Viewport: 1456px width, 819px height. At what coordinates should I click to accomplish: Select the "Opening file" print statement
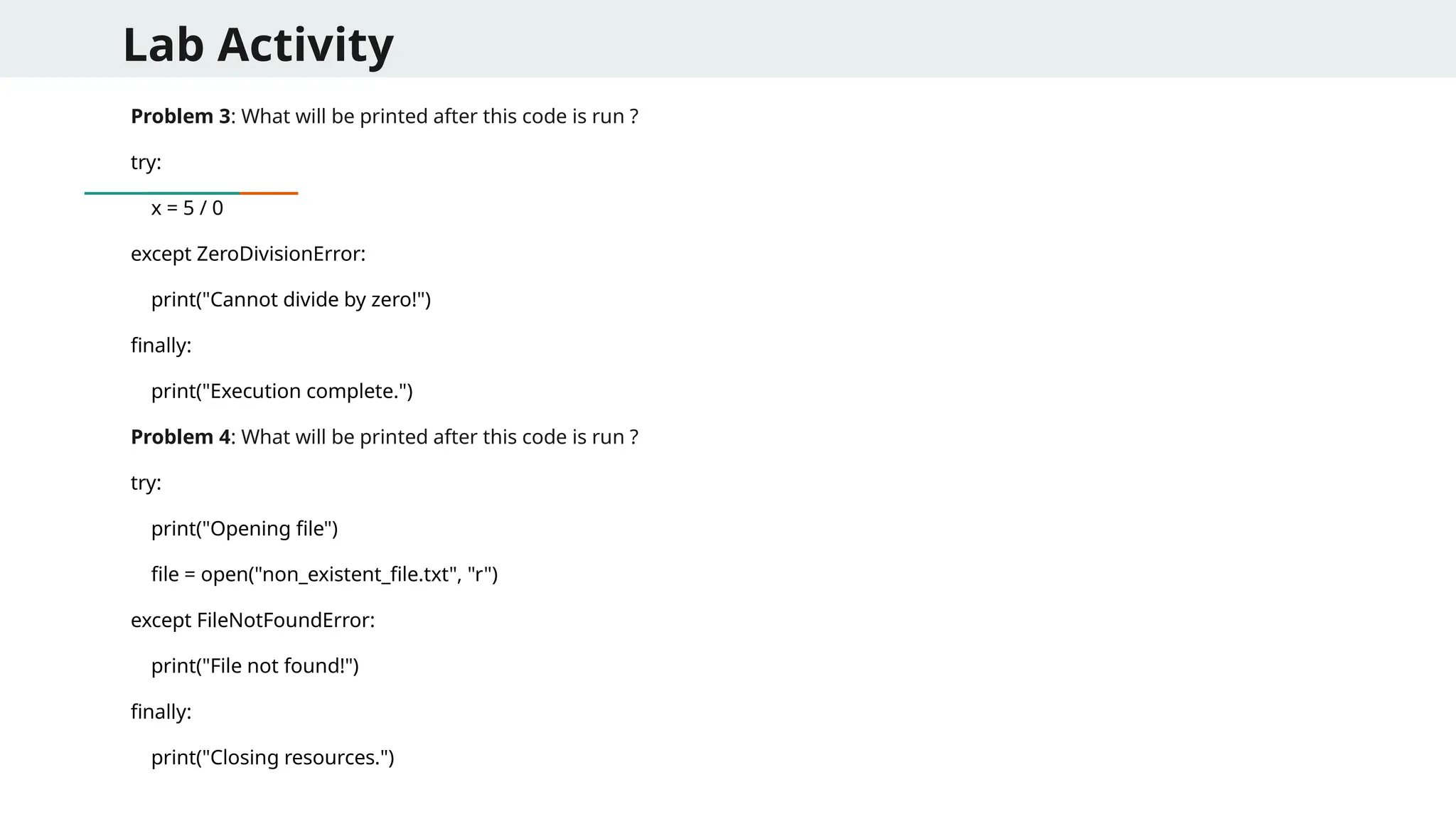pyautogui.click(x=244, y=529)
